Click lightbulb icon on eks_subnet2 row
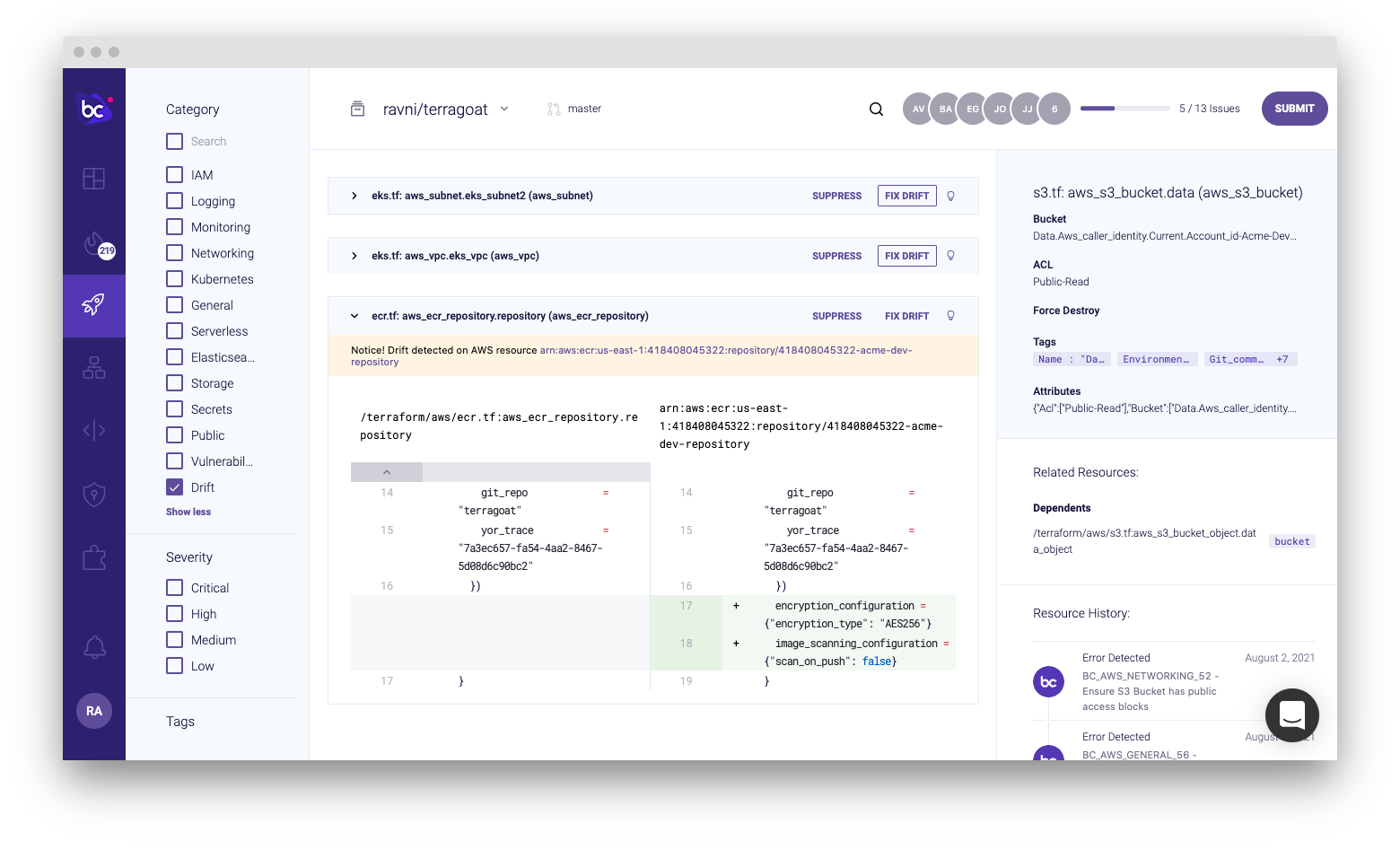This screenshot has width=1400, height=850. point(950,196)
